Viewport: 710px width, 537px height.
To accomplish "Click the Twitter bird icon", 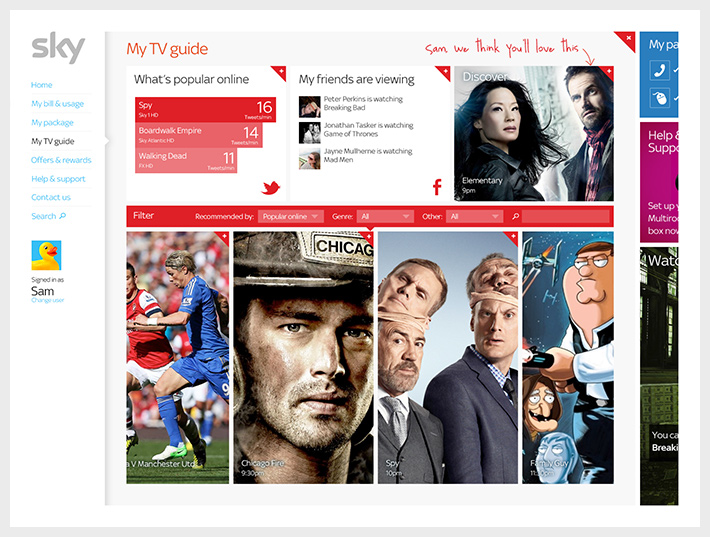I will pos(271,187).
